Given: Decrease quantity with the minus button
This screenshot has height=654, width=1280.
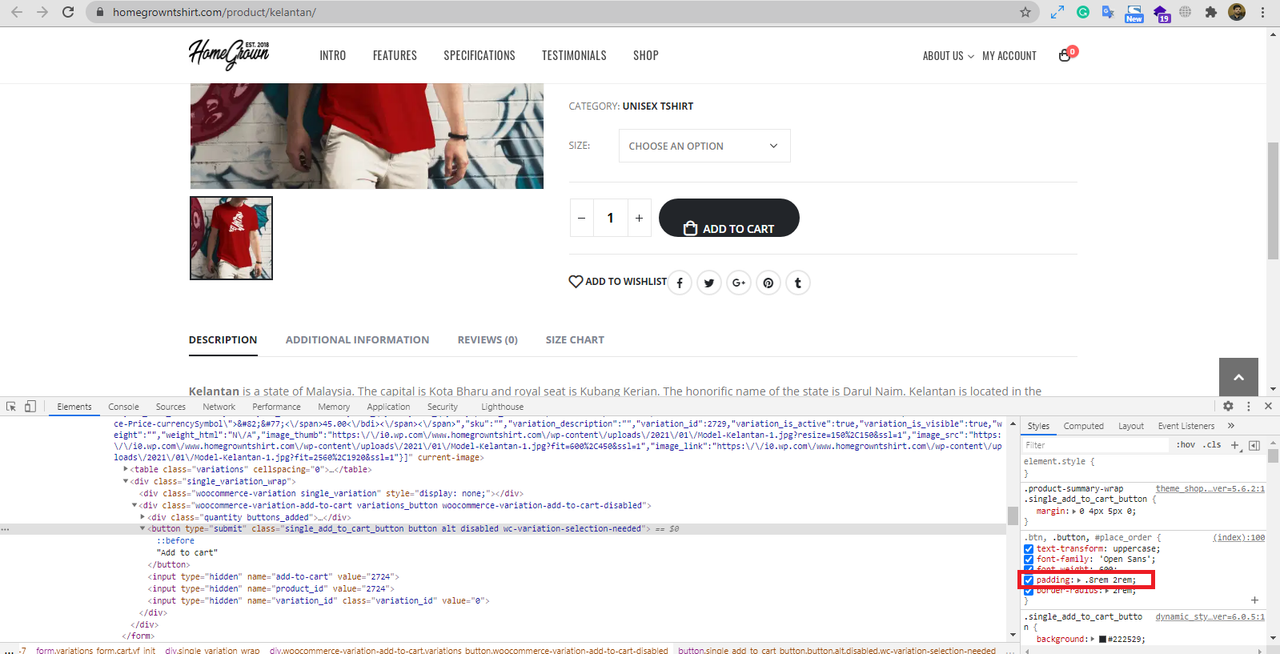Looking at the screenshot, I should 582,218.
